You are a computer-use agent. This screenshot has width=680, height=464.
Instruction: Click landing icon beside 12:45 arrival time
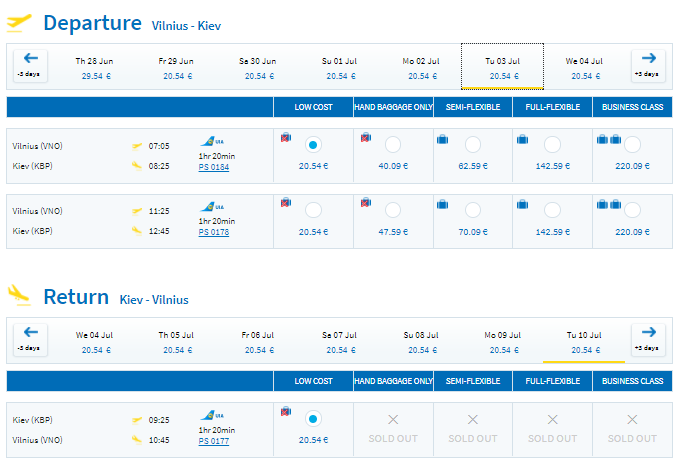pyautogui.click(x=137, y=231)
